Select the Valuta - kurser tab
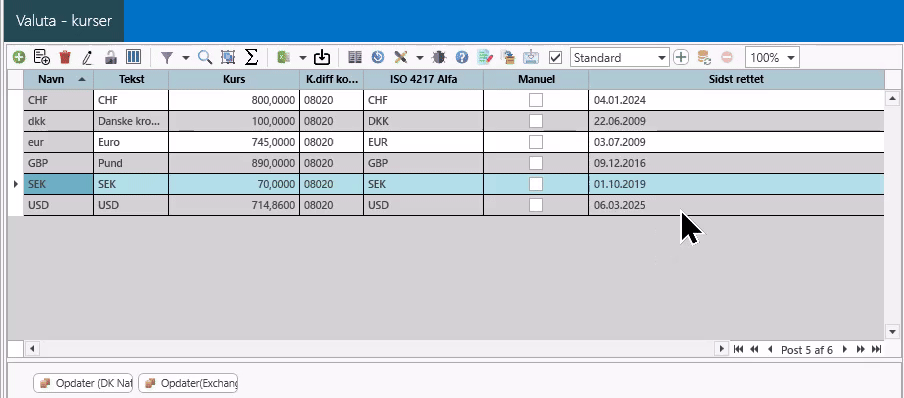Screen dimensions: 904x398 pyautogui.click(x=64, y=21)
